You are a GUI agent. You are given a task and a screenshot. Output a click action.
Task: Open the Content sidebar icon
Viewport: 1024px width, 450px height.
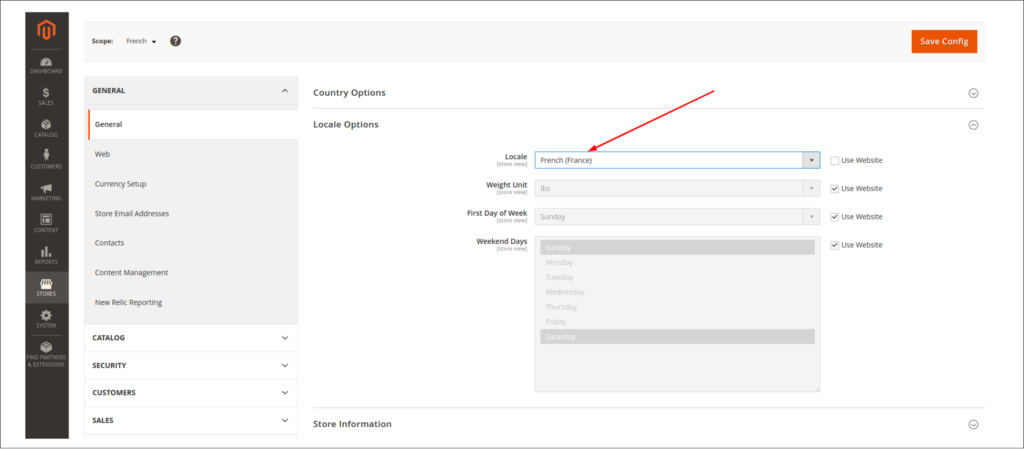(46, 222)
